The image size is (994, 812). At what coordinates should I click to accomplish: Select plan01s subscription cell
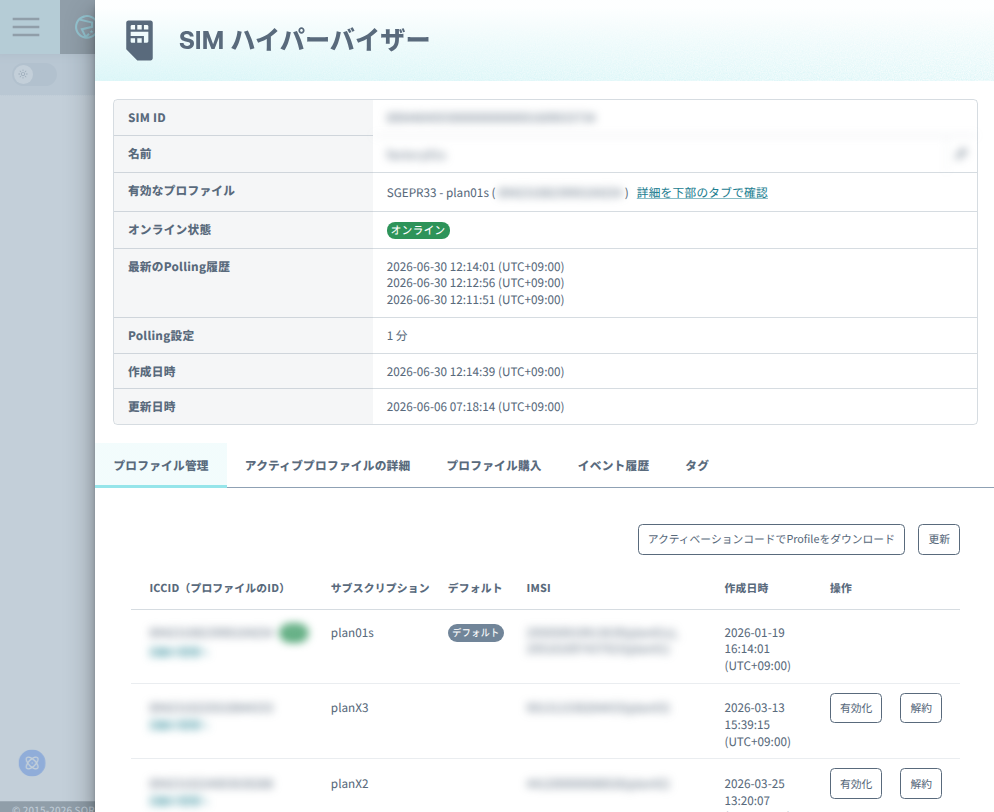(x=352, y=633)
